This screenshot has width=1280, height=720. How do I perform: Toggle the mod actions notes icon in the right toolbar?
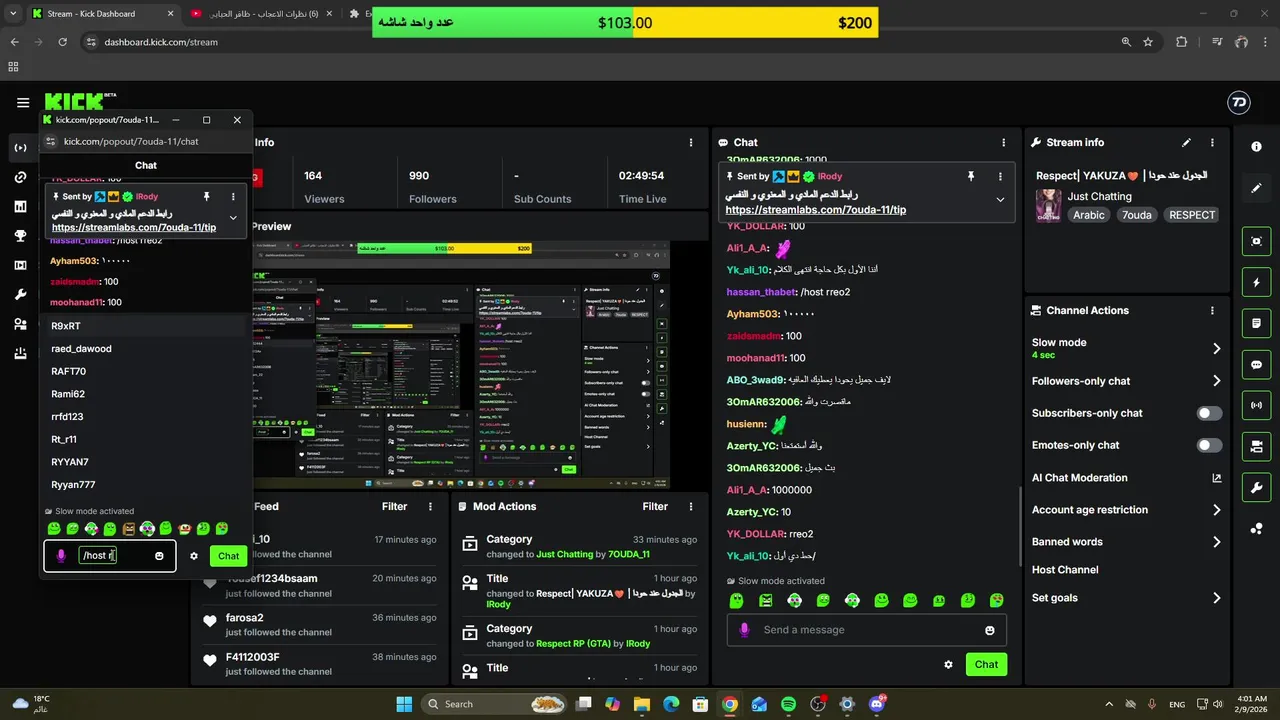click(x=1257, y=323)
